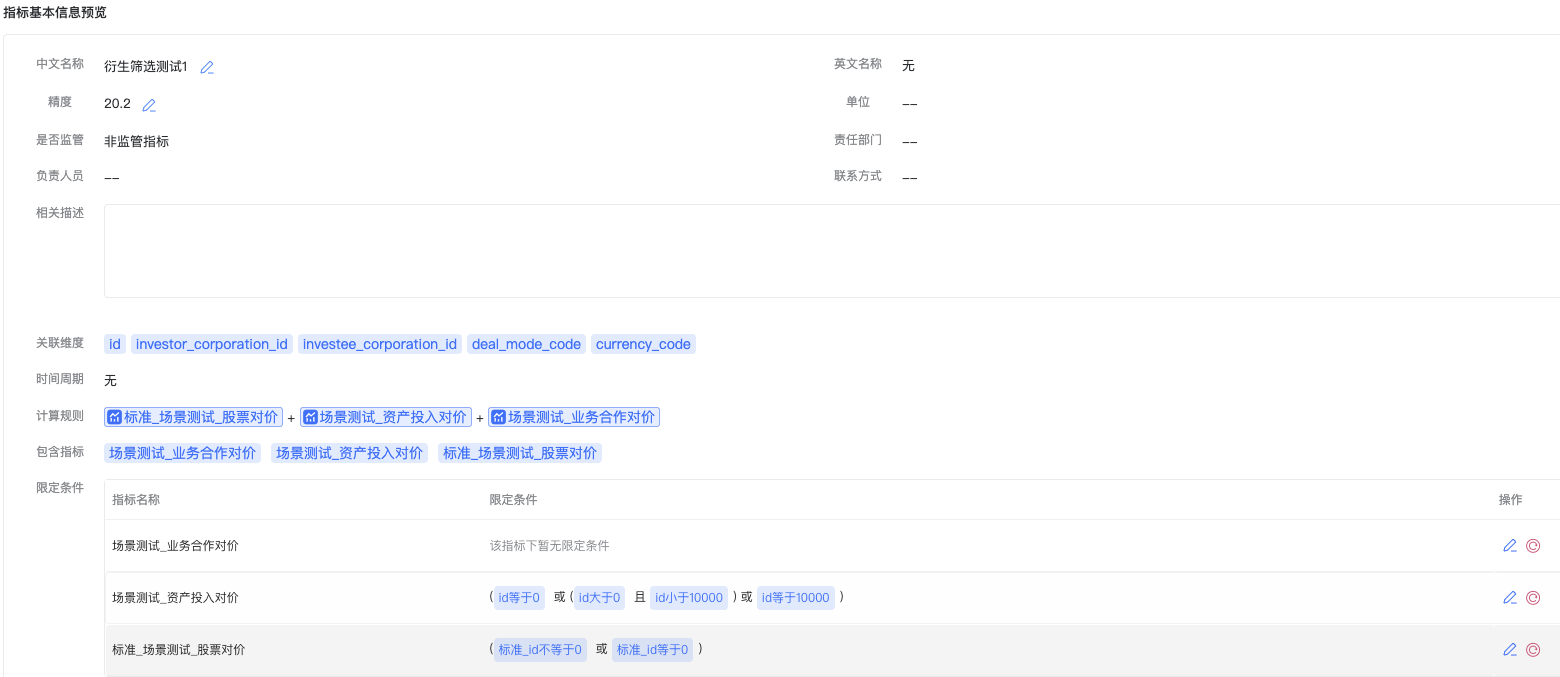Select the currency_code dimension tag

(643, 344)
